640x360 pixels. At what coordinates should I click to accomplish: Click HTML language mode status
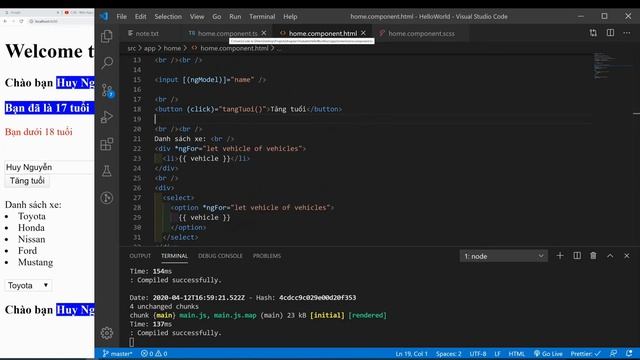(x=517, y=353)
